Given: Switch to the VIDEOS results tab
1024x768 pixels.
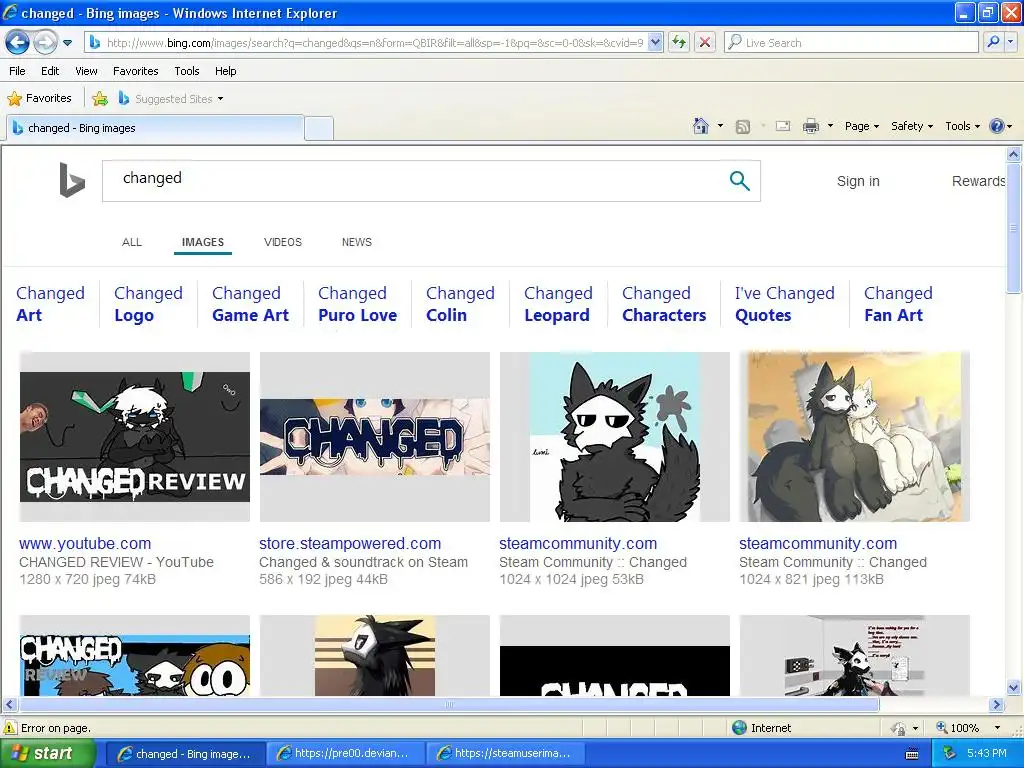Looking at the screenshot, I should point(283,242).
